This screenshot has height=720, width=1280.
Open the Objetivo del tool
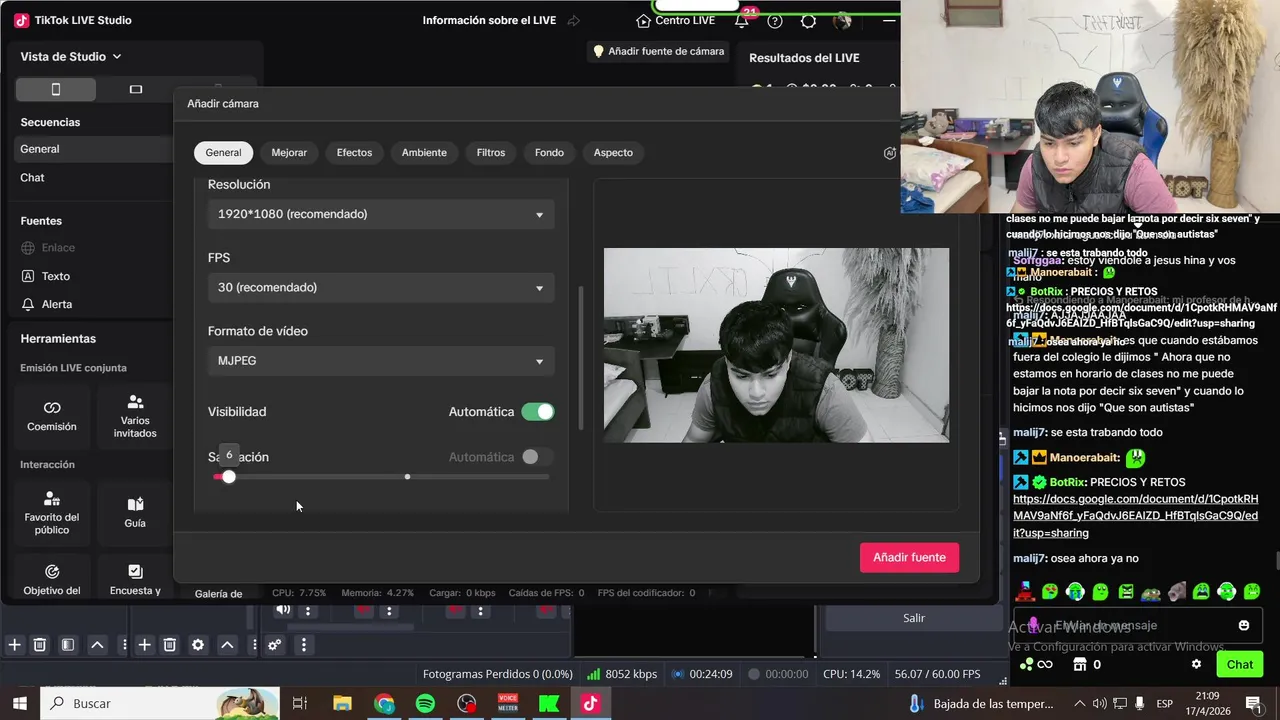pos(52,579)
